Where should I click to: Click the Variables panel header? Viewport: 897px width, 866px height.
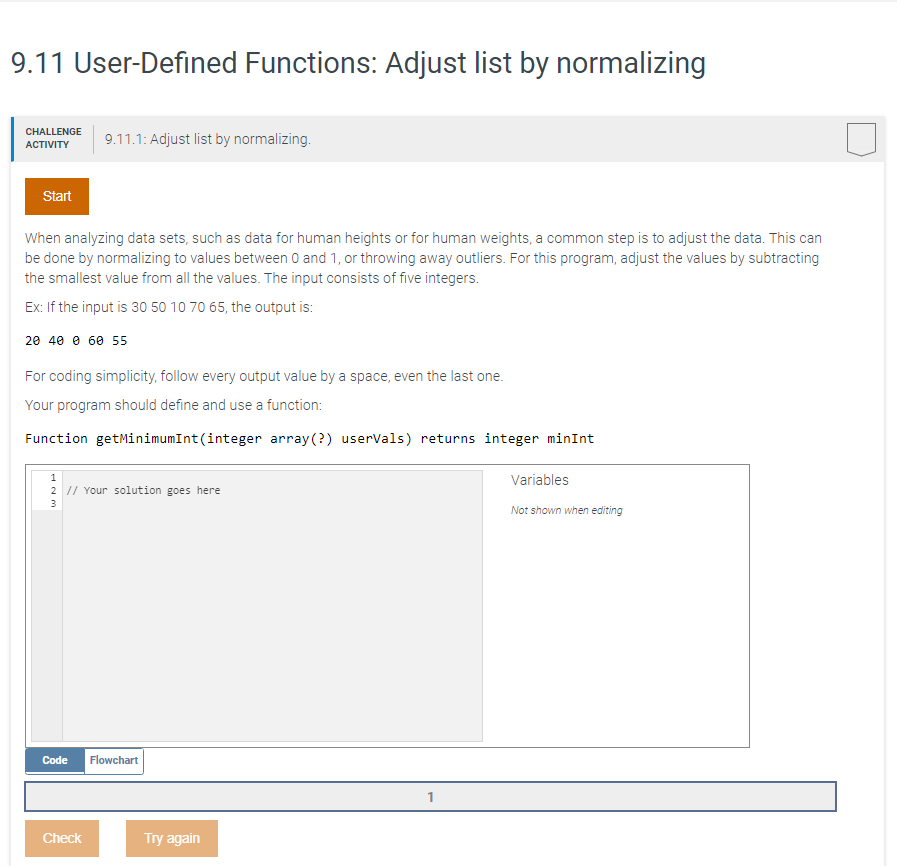tap(539, 480)
